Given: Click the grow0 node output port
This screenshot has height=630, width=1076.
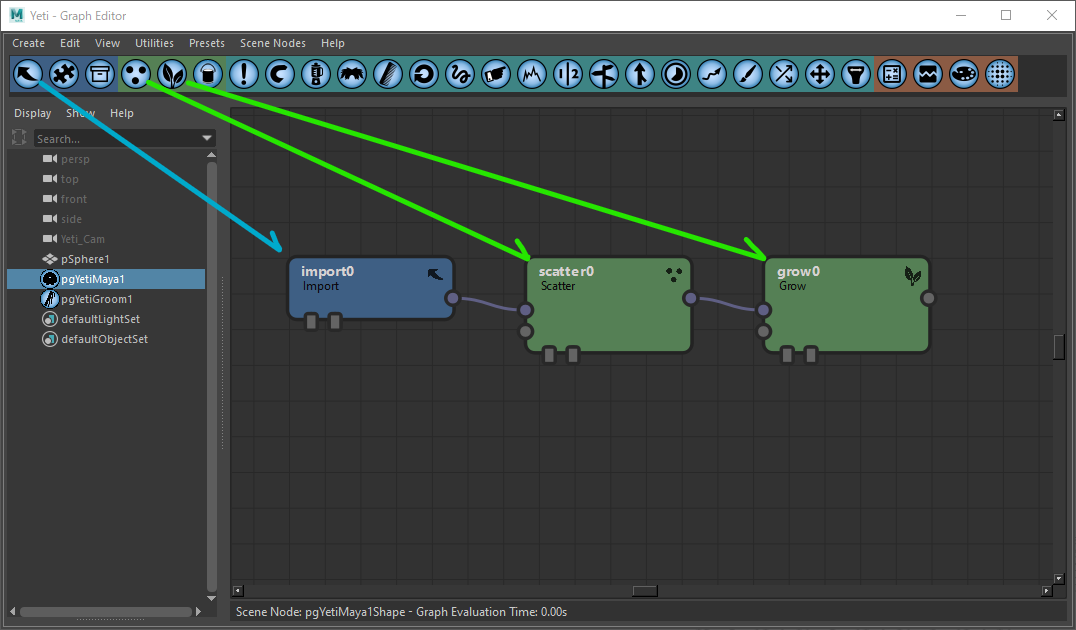Looking at the screenshot, I should pos(928,298).
